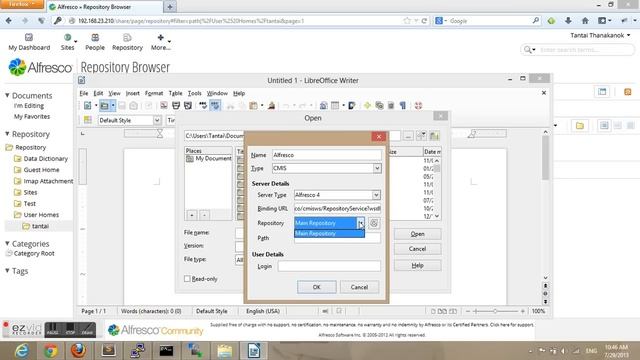Select the Data Dictionary folder in Alfresco tree
This screenshot has width=640, height=360.
tap(46, 158)
